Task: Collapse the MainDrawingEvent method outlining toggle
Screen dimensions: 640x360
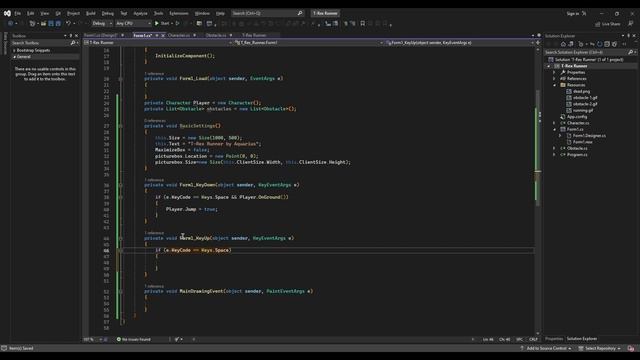Action: (x=120, y=291)
